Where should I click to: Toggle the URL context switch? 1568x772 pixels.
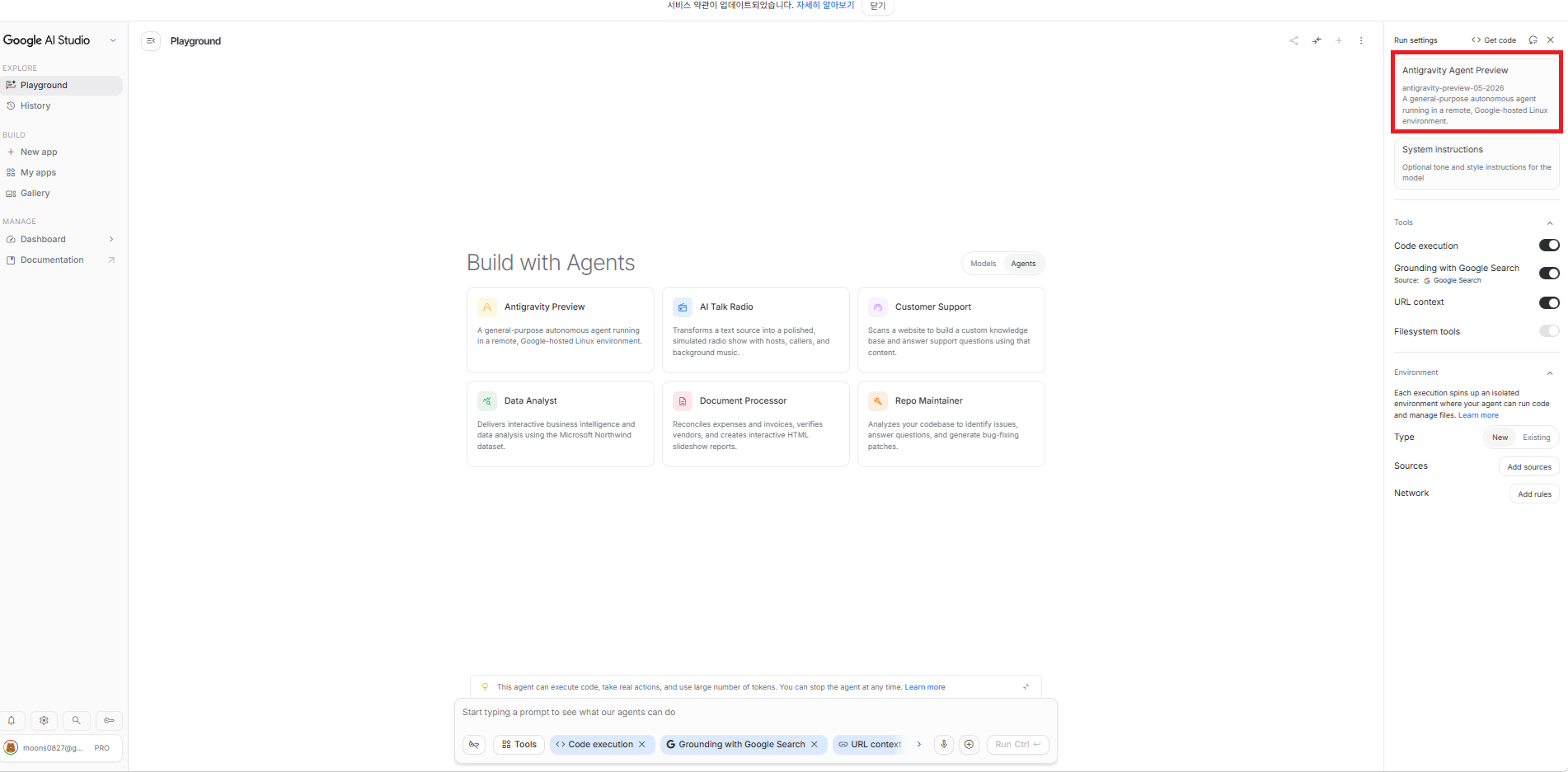coord(1549,302)
